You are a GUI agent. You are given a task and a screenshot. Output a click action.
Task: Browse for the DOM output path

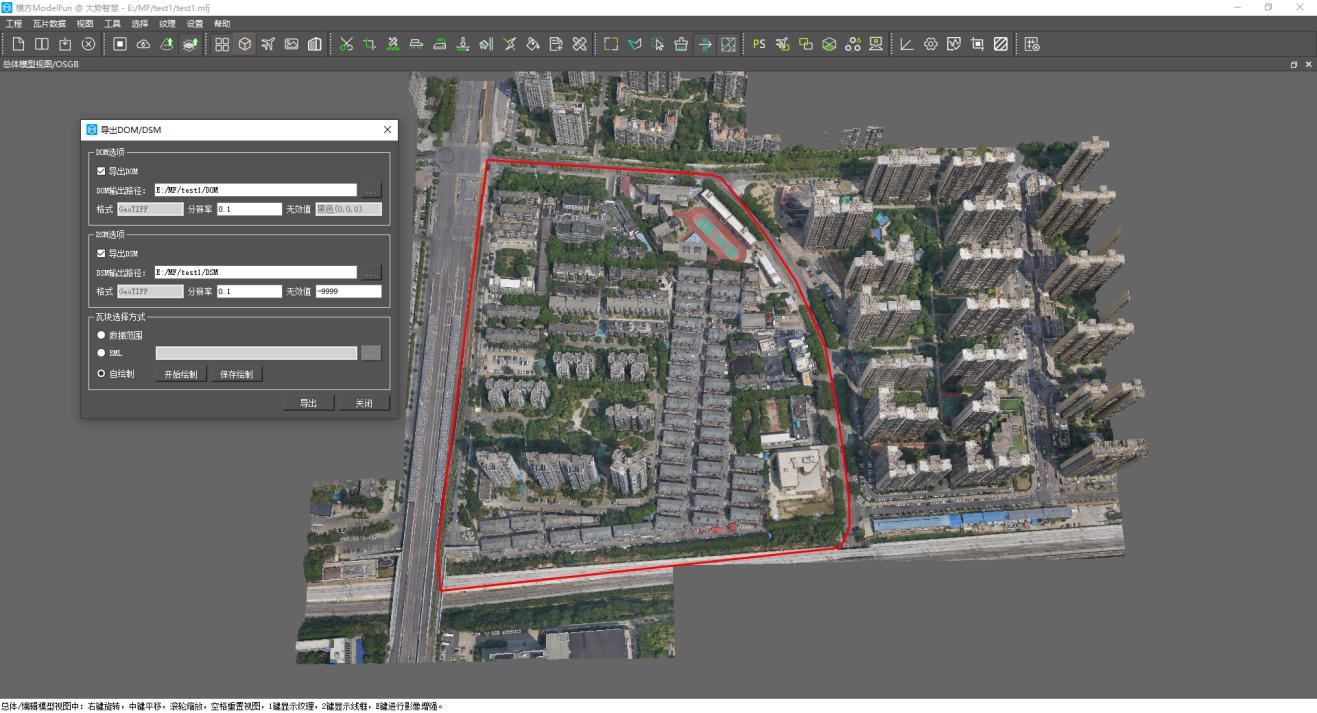(371, 190)
